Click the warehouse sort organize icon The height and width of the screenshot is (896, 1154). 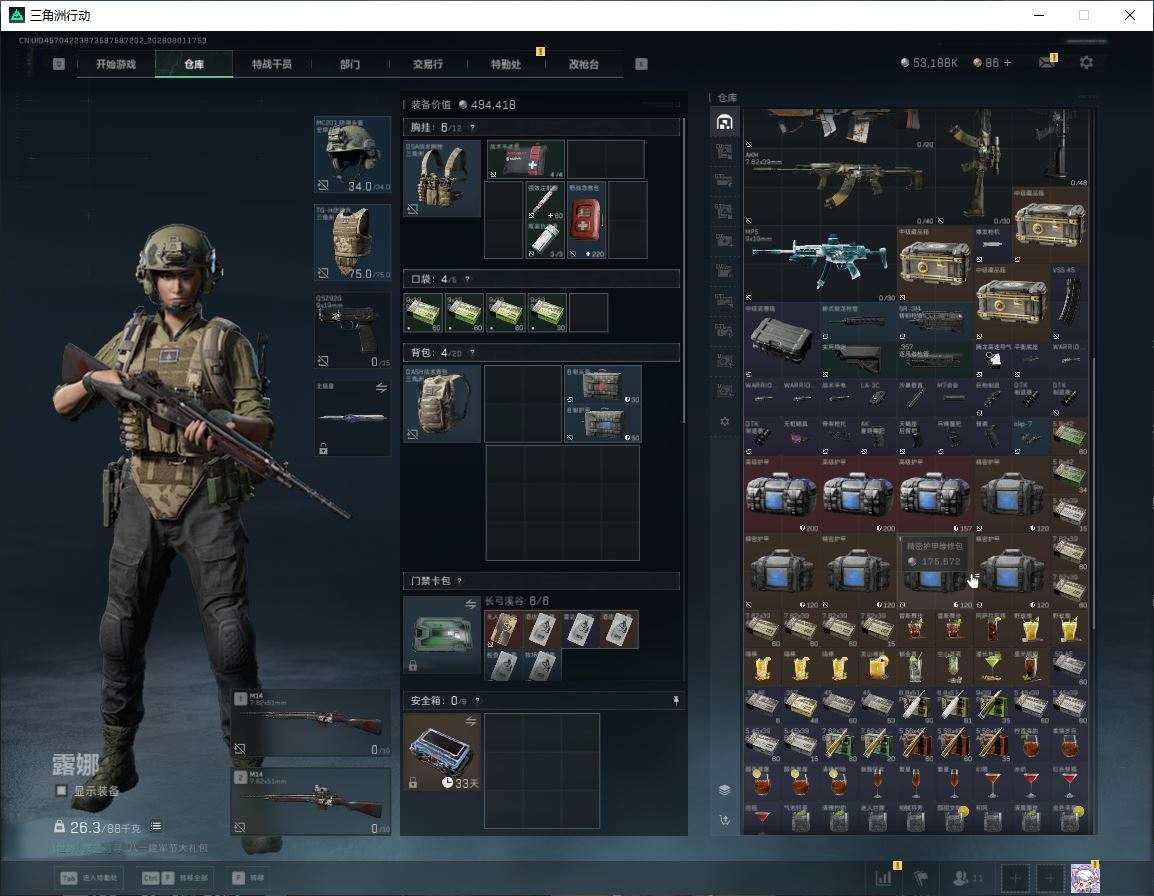pyautogui.click(x=724, y=820)
